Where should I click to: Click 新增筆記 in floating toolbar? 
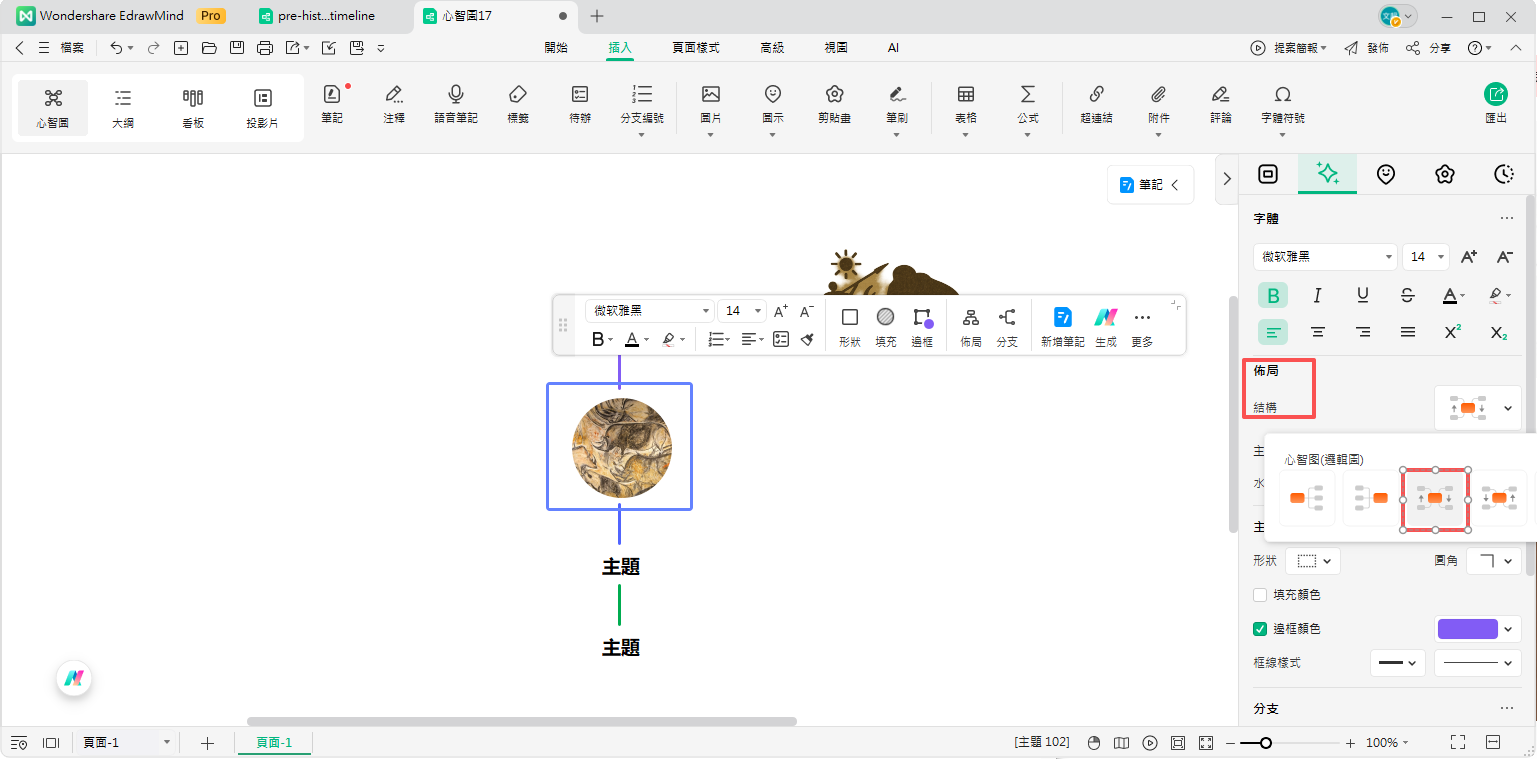pyautogui.click(x=1062, y=318)
